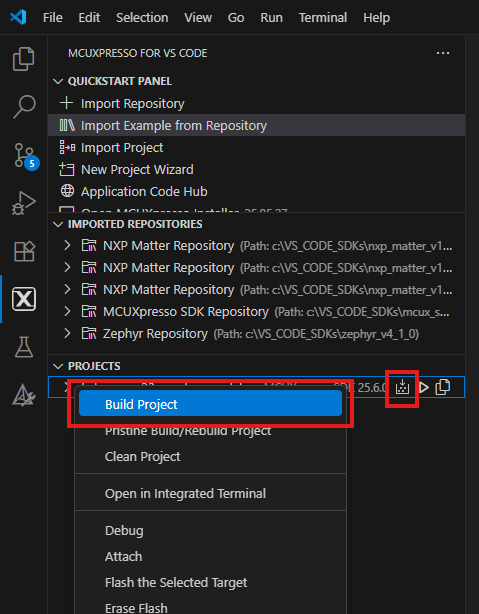The height and width of the screenshot is (614, 479).
Task: Open the Search view in activity bar
Action: click(24, 106)
